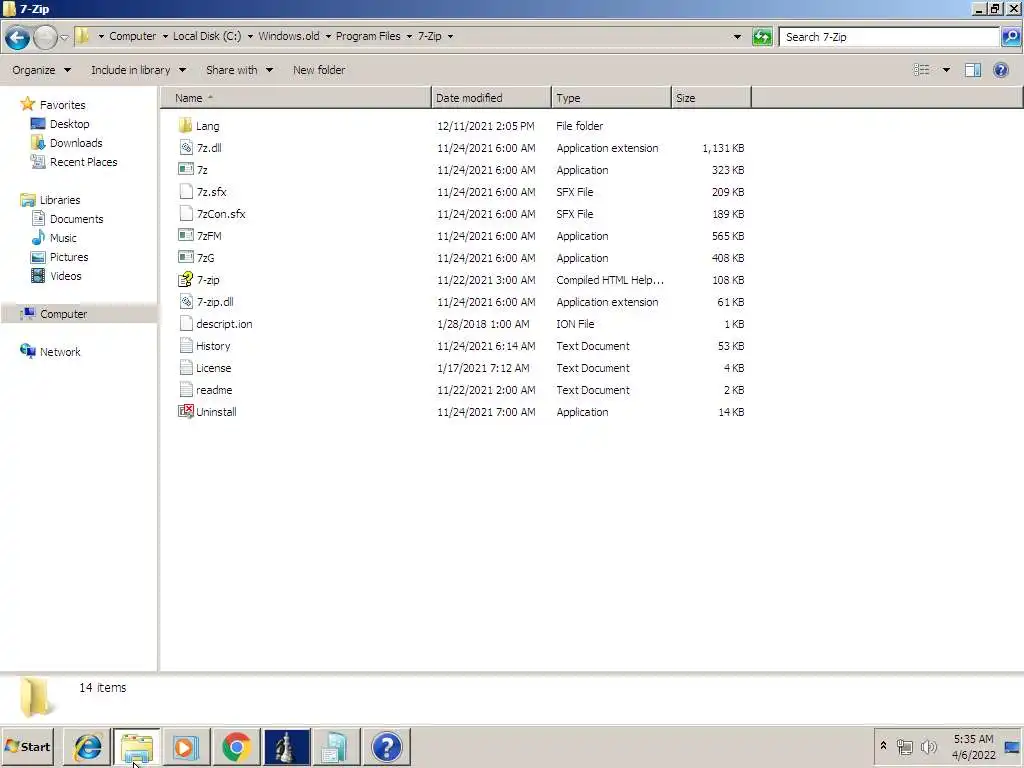Open the Share with menu
This screenshot has height=768, width=1024.
pyautogui.click(x=239, y=70)
